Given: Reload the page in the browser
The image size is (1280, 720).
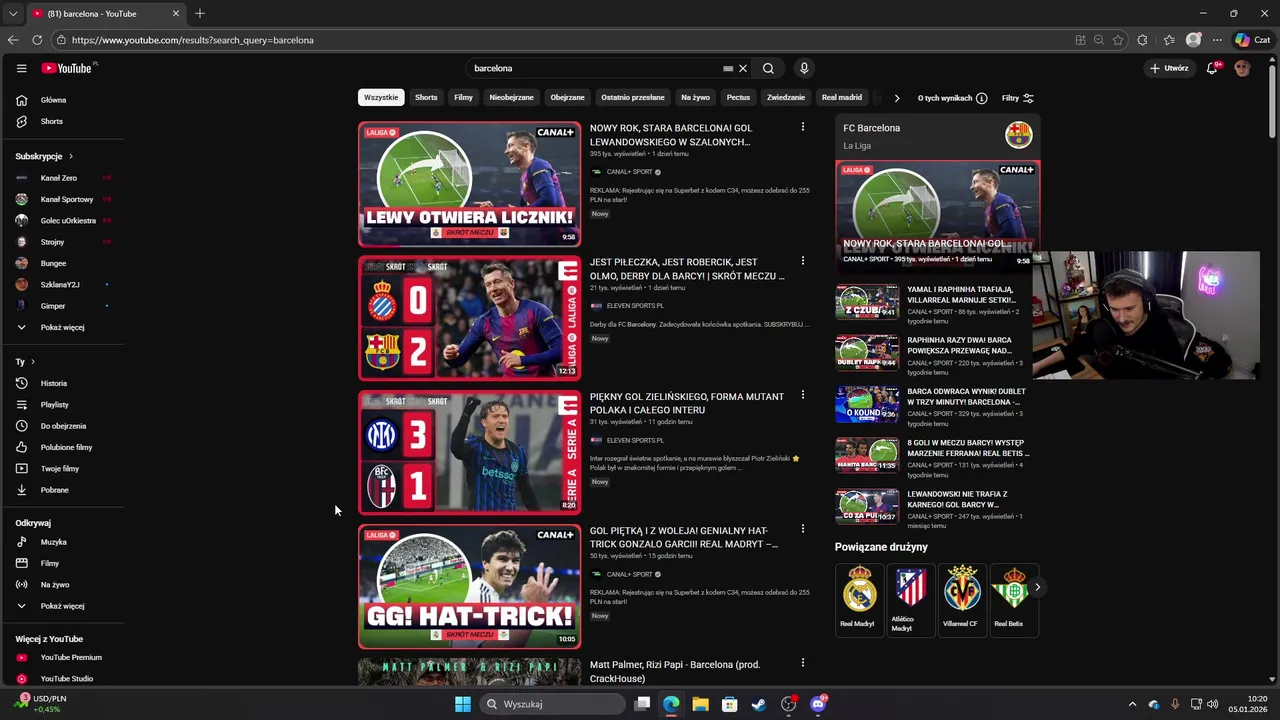Looking at the screenshot, I should [x=37, y=40].
